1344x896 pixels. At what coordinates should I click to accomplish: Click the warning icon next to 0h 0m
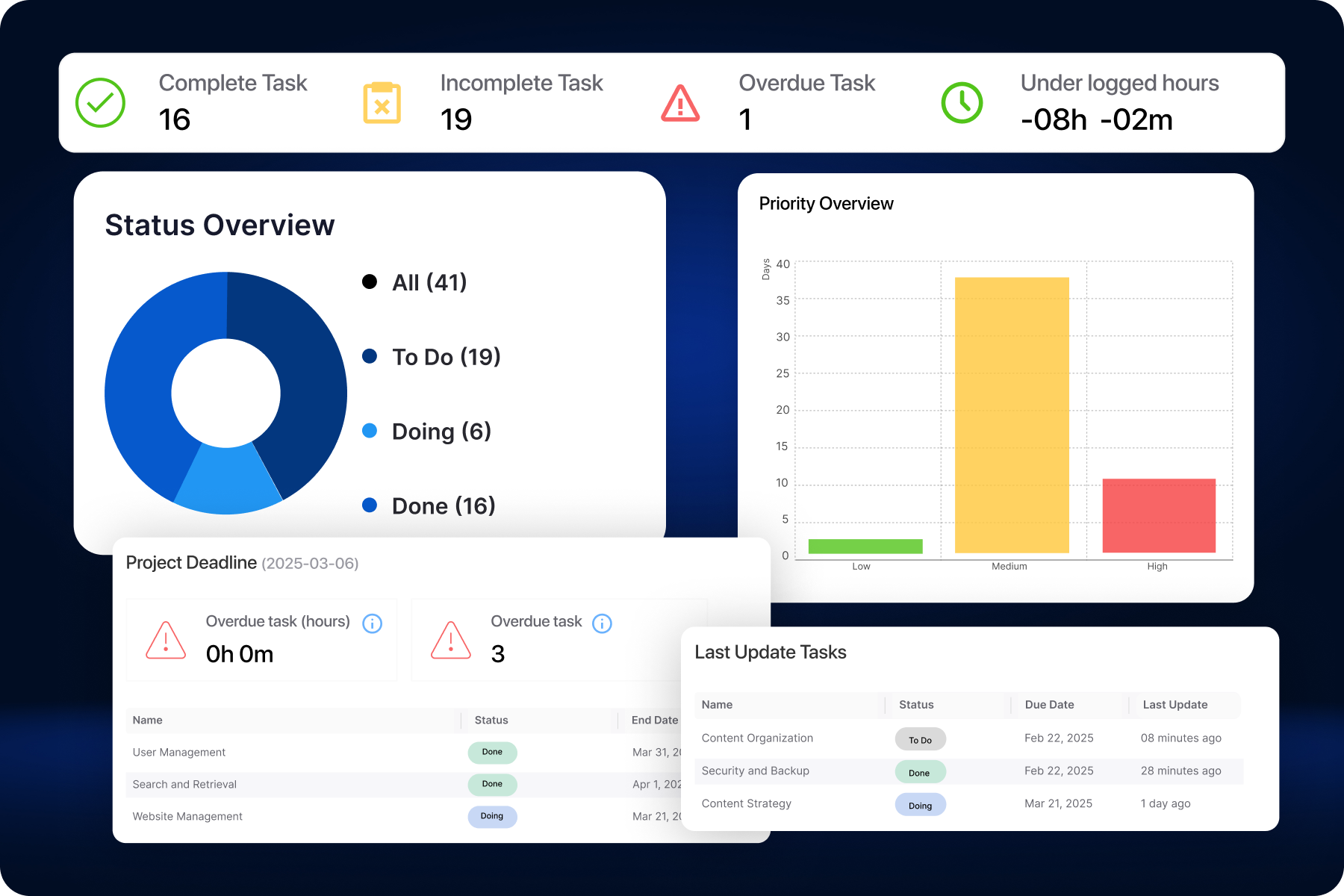pyautogui.click(x=166, y=641)
